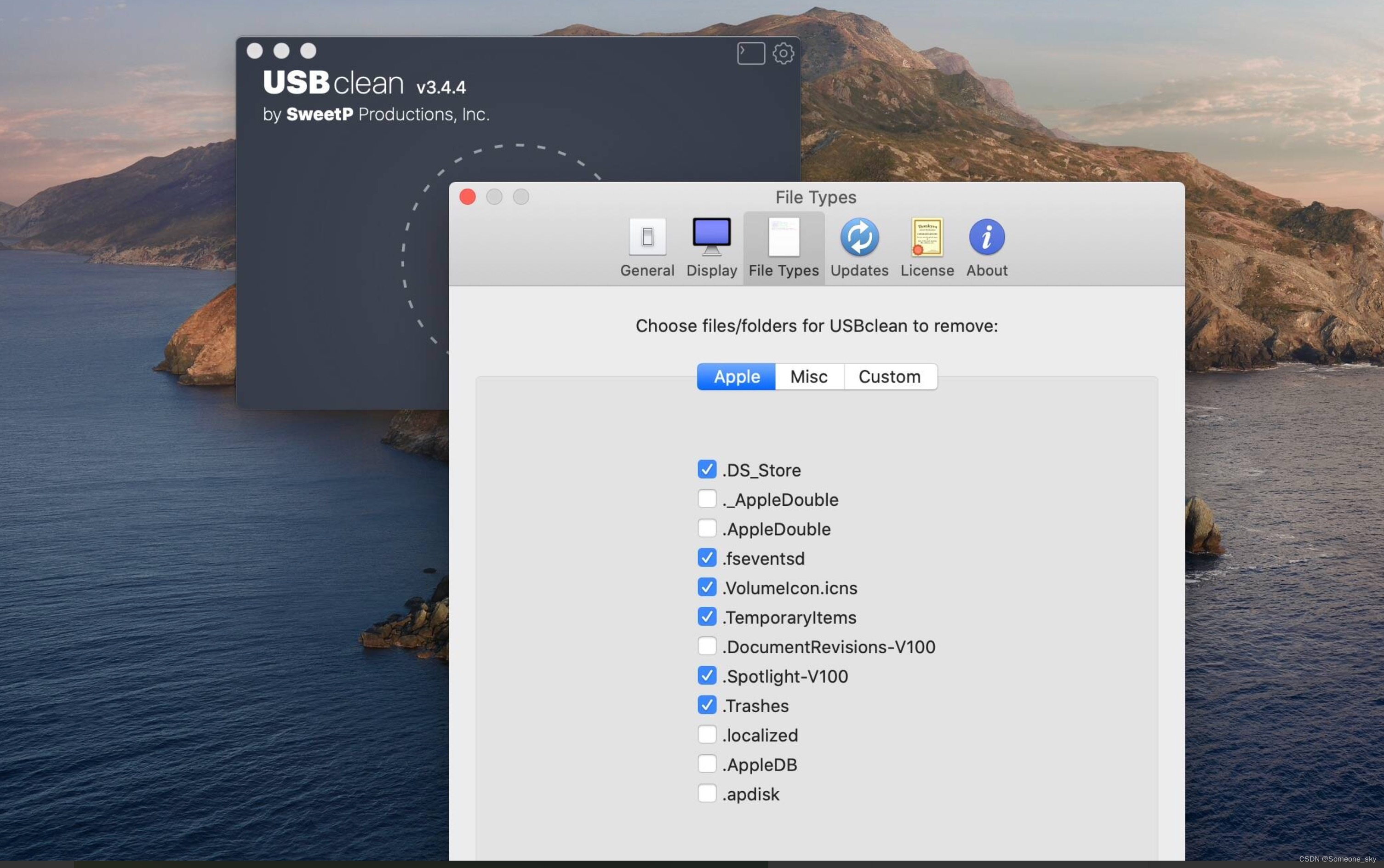The width and height of the screenshot is (1384, 868).
Task: Open the About tab
Action: click(x=987, y=246)
